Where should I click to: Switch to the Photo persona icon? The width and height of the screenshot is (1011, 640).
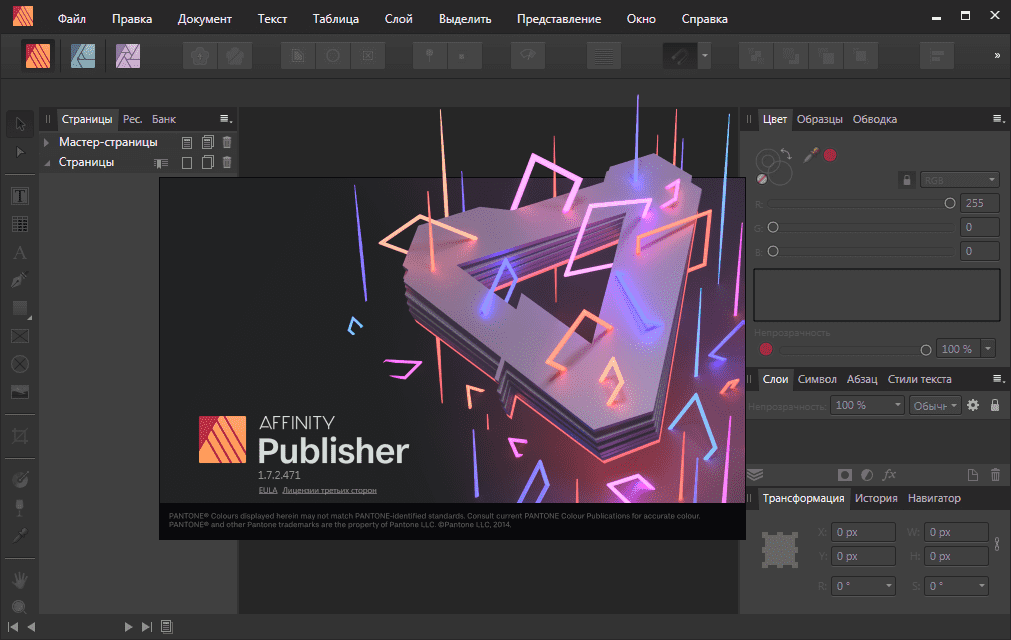pos(128,55)
